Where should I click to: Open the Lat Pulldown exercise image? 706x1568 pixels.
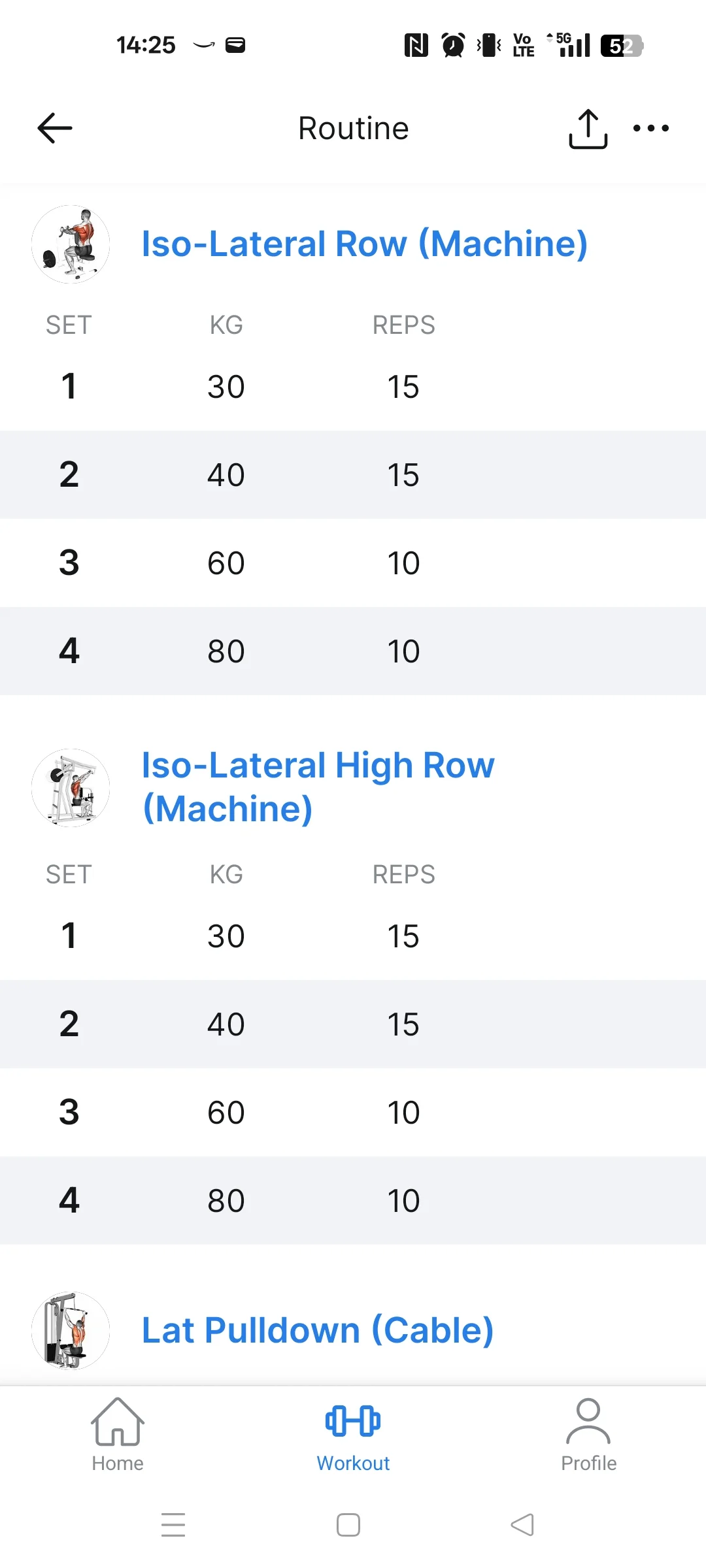click(71, 1330)
